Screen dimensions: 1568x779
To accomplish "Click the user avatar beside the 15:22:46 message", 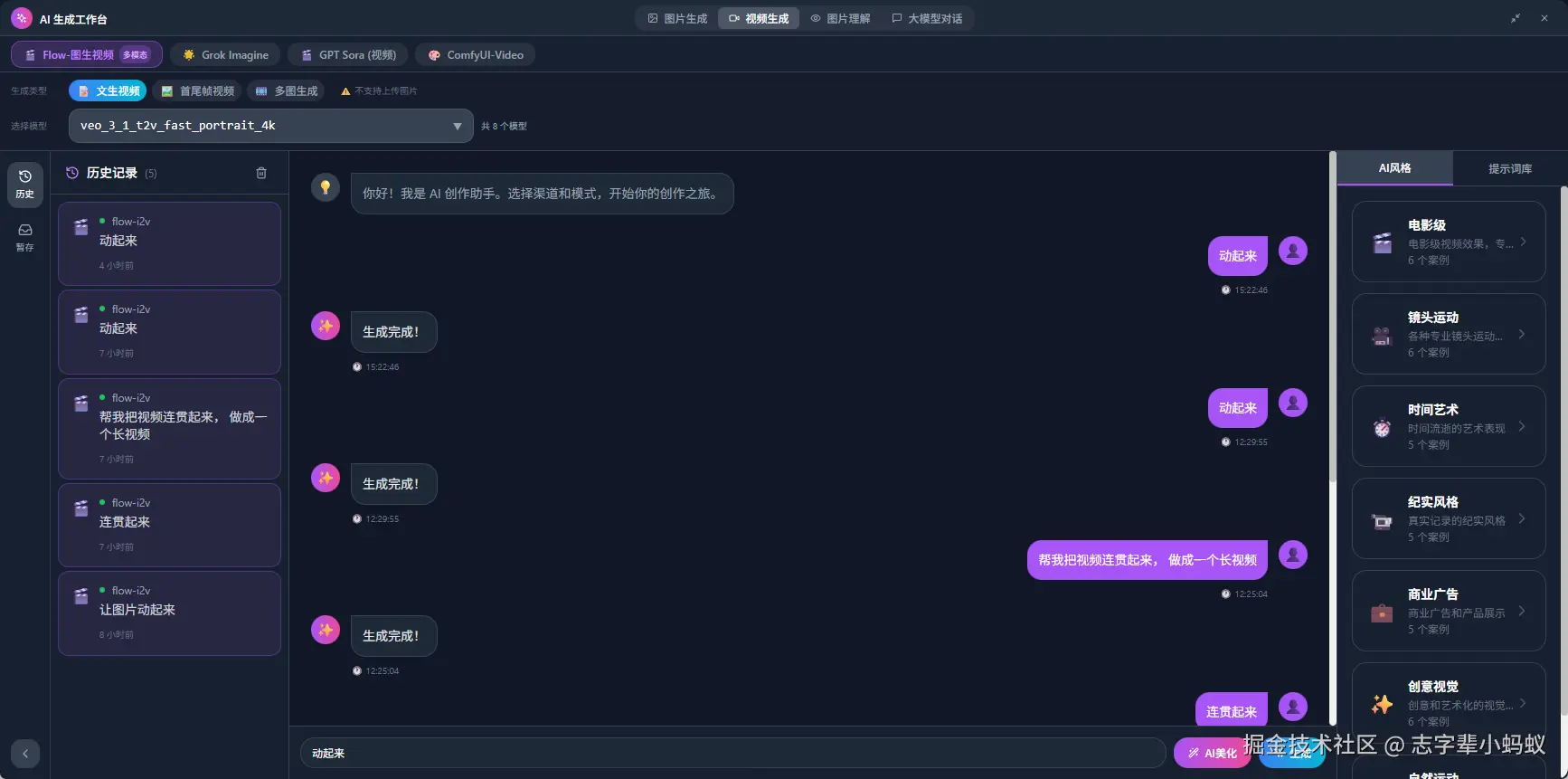I will point(1293,251).
